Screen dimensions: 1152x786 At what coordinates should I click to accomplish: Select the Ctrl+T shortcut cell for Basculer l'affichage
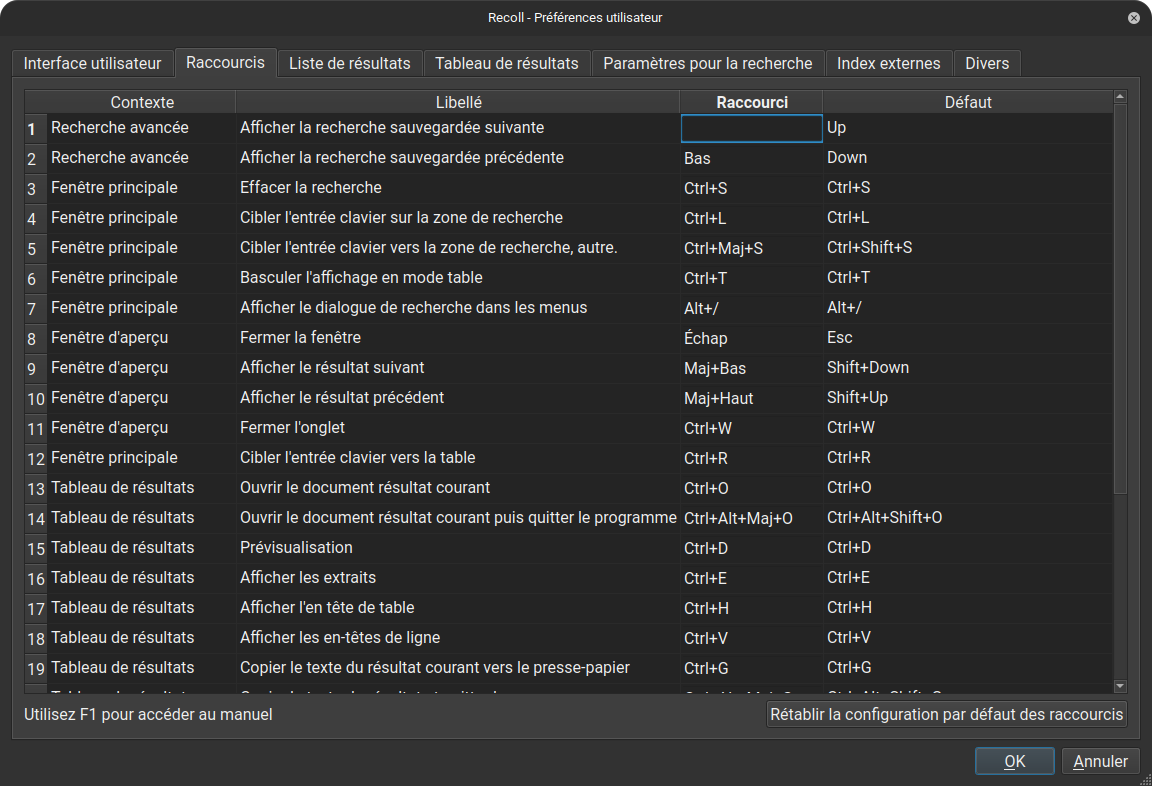coord(751,278)
